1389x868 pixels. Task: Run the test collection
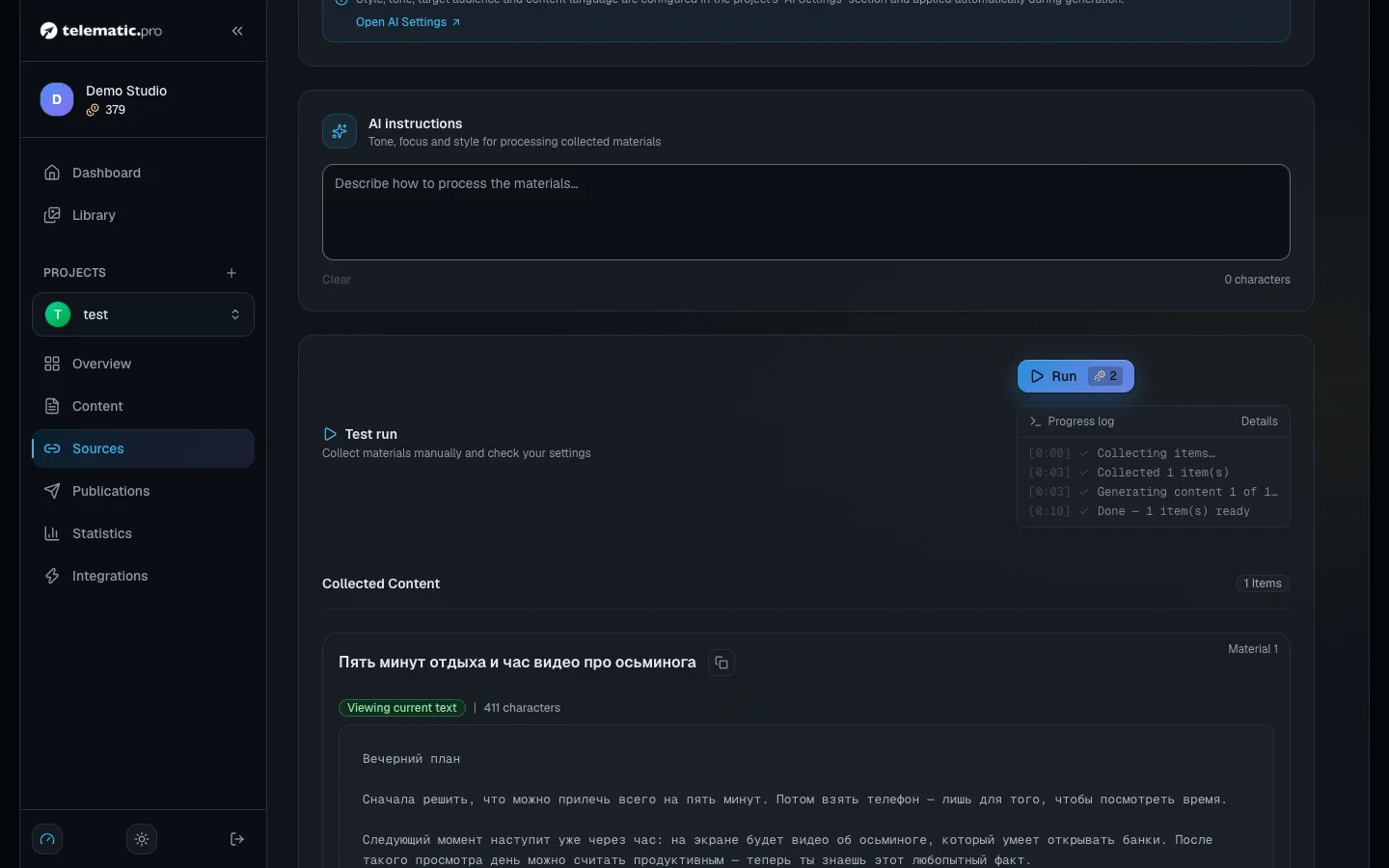point(1076,376)
